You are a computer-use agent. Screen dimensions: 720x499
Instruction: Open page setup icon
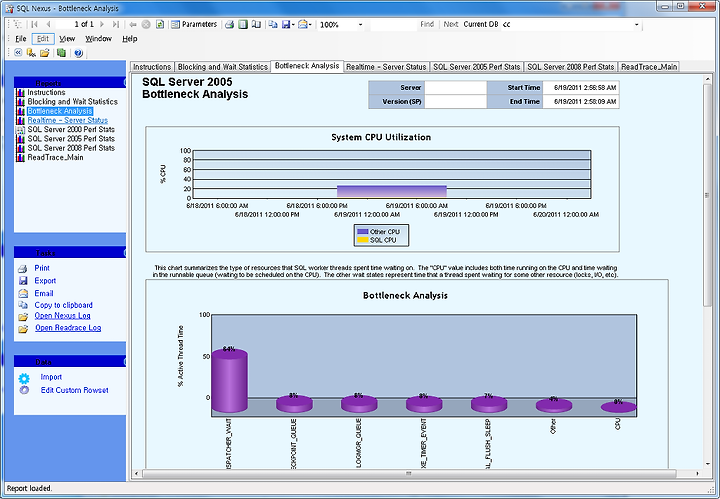coord(256,24)
